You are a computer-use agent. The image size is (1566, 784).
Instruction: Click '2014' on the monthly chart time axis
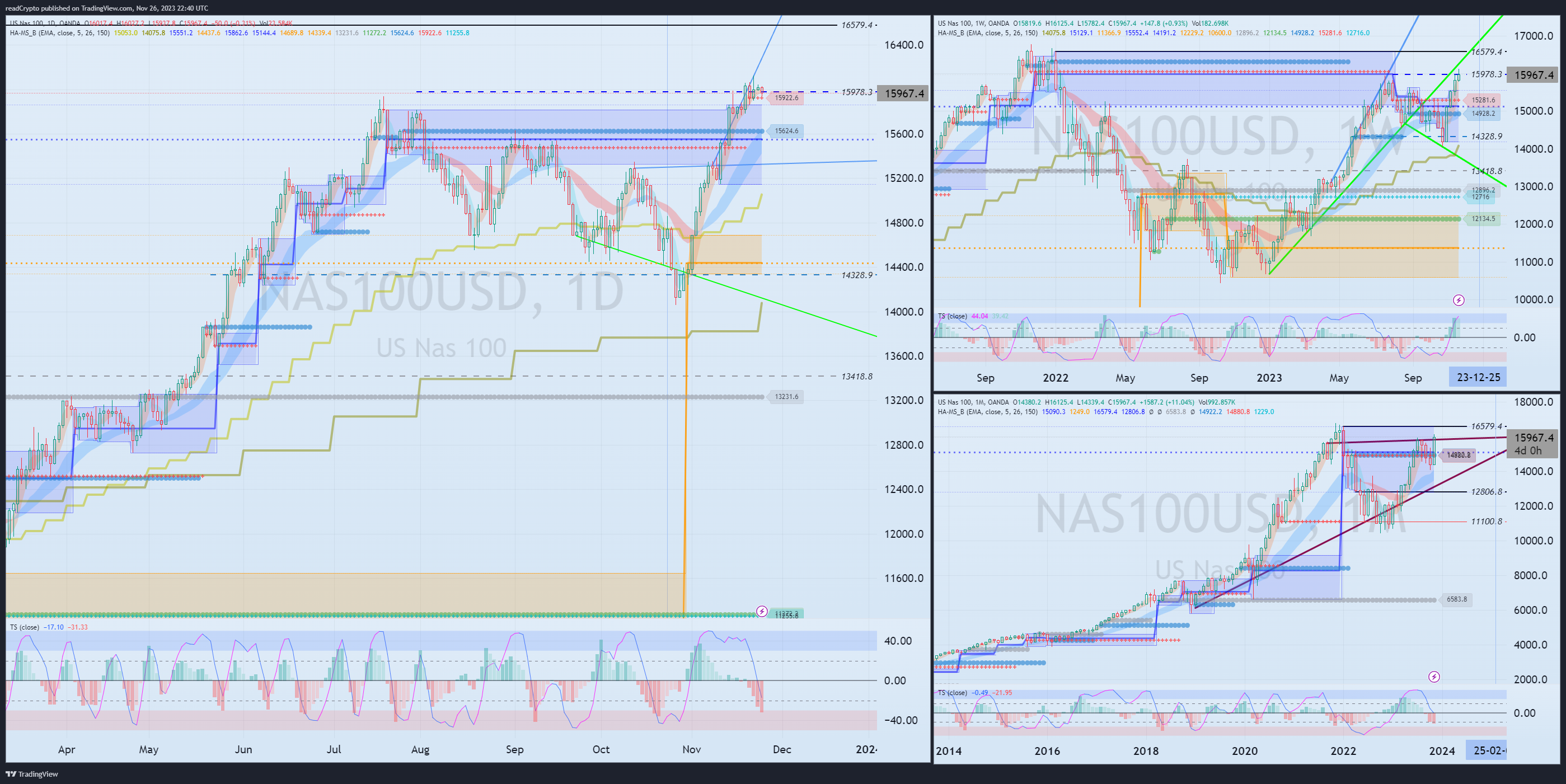(x=948, y=750)
